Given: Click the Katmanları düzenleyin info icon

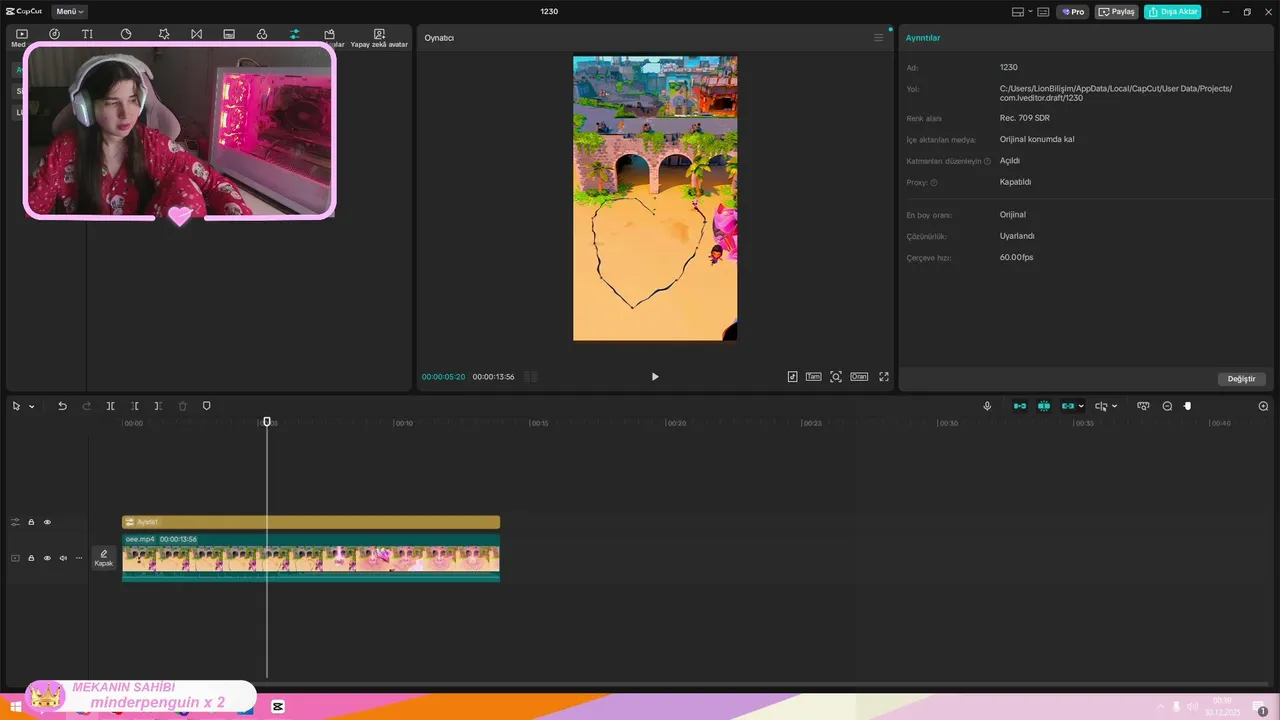Looking at the screenshot, I should [x=987, y=161].
